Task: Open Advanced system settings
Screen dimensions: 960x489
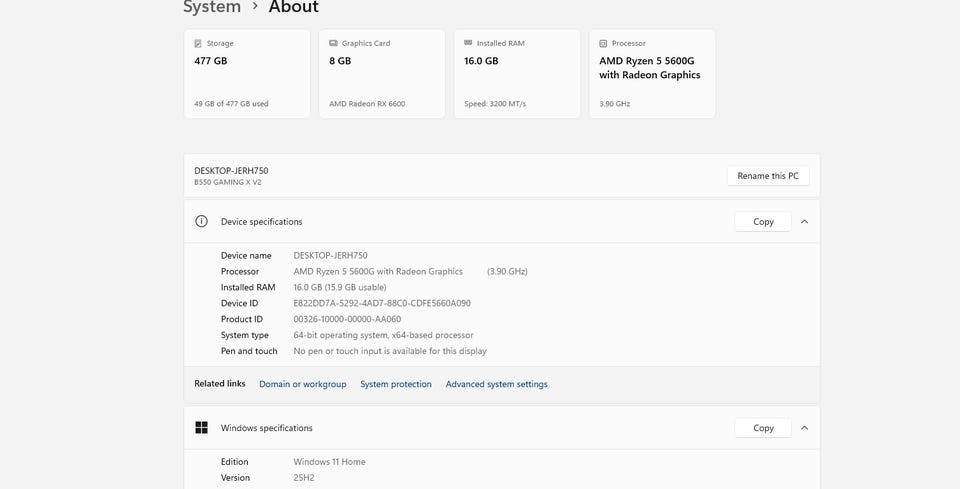Action: point(496,384)
